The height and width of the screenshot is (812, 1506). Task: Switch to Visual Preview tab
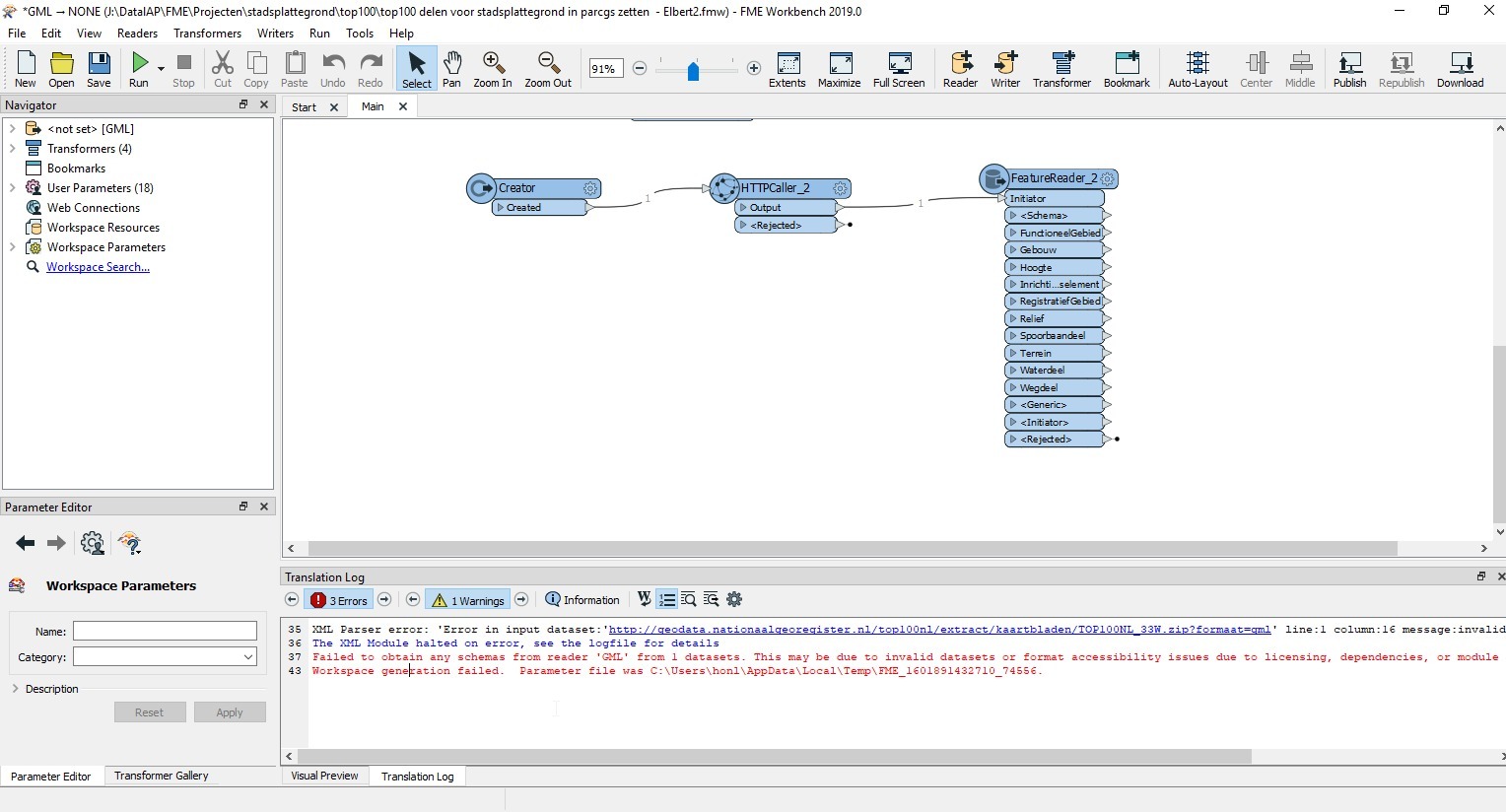(324, 776)
